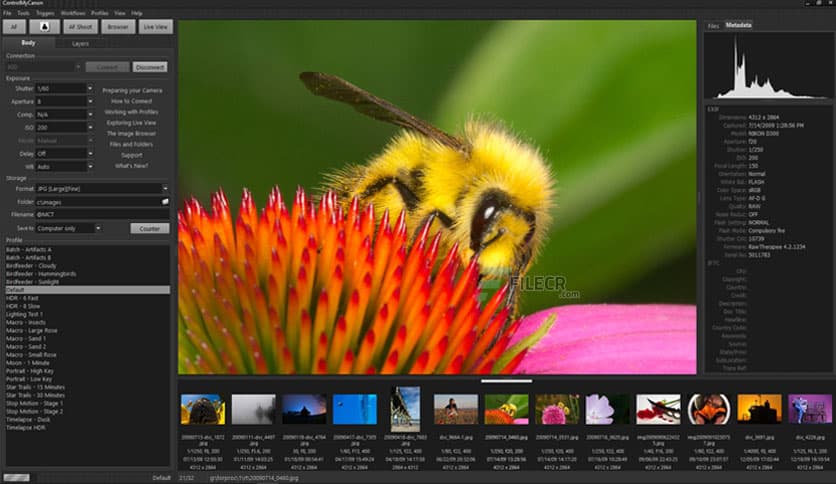This screenshot has height=484, width=836.
Task: Open the Workflows menu
Action: point(73,13)
